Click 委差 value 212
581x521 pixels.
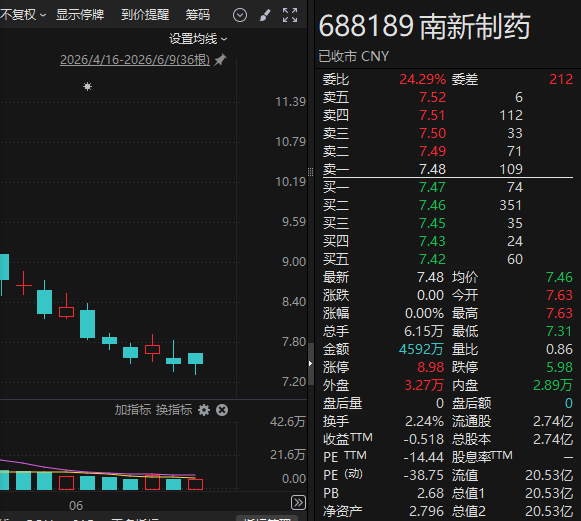click(561, 79)
